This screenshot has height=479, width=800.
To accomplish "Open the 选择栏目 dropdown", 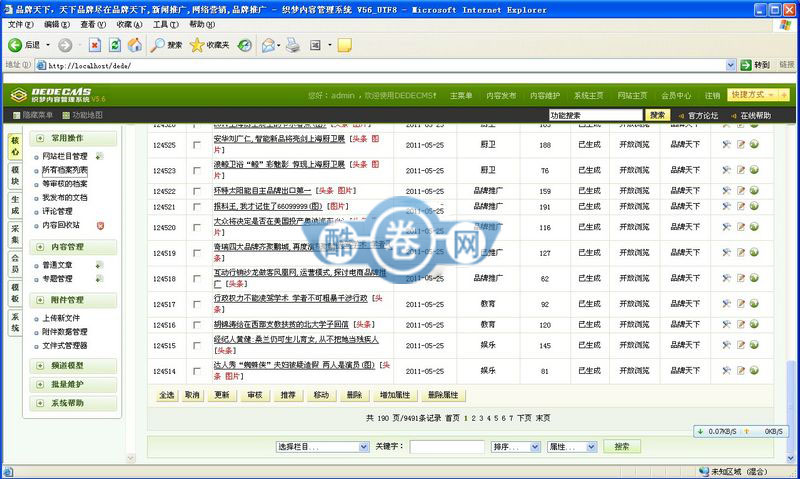I will click(x=322, y=447).
